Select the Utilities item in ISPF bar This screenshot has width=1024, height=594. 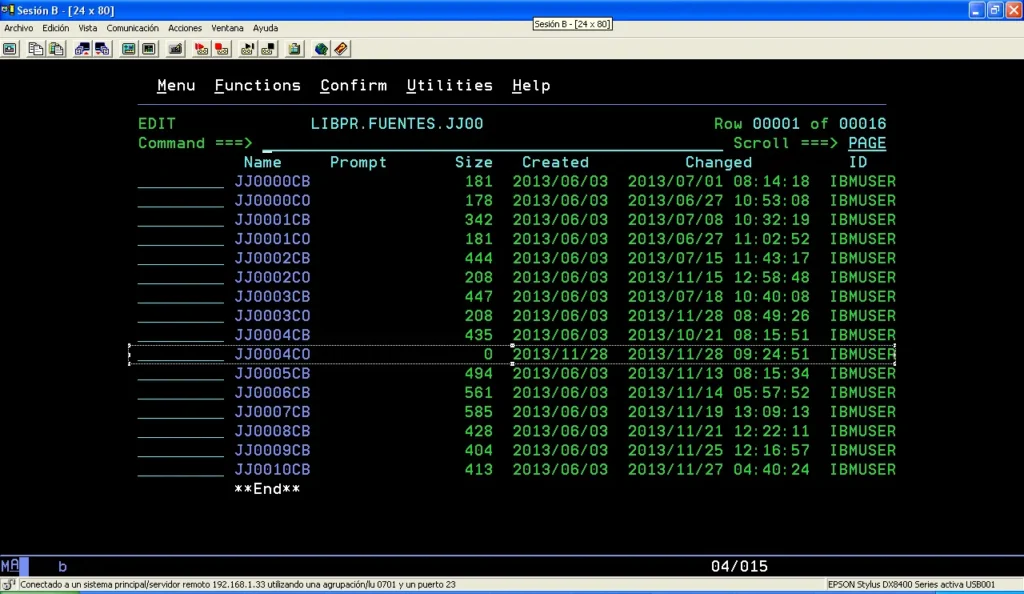(x=449, y=86)
